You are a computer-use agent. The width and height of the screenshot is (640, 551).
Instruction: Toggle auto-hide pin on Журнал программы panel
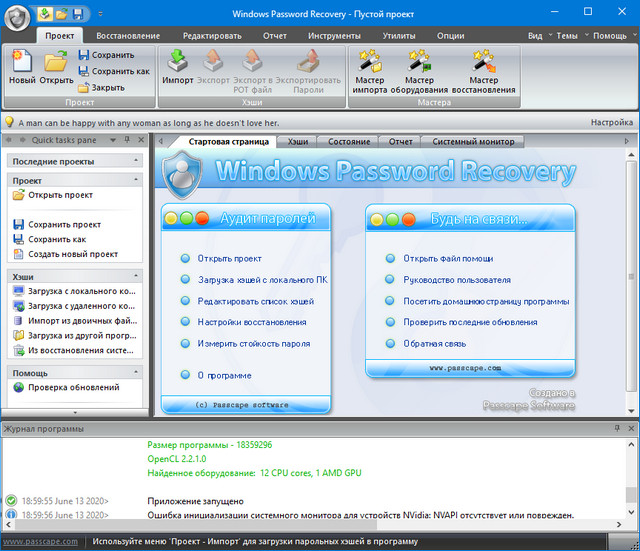coord(617,428)
